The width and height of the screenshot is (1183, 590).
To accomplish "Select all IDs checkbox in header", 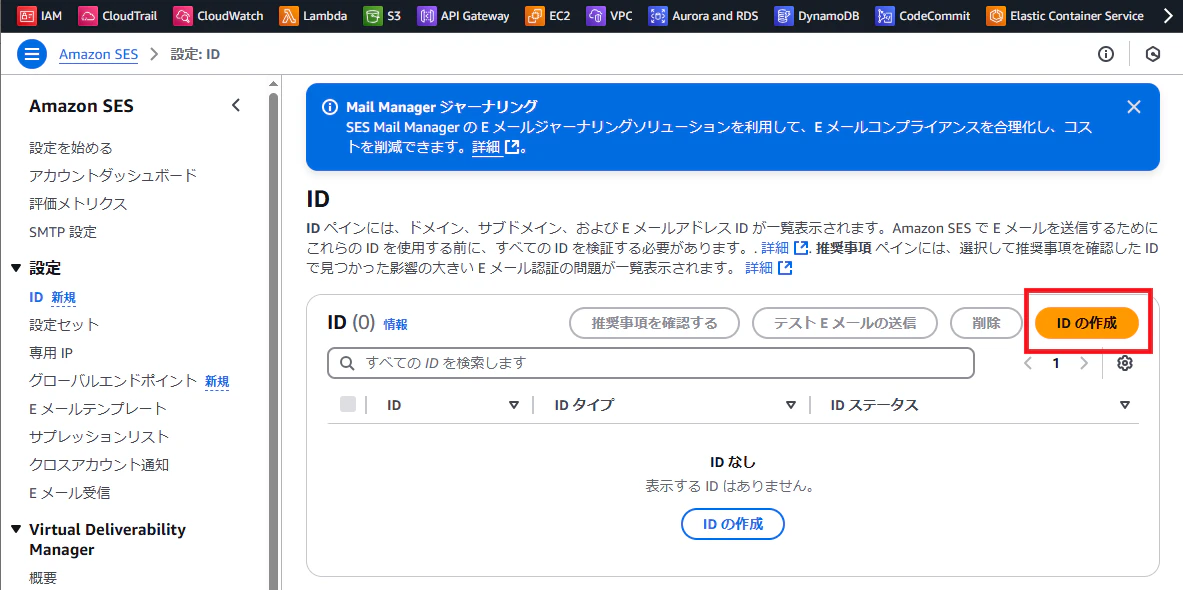I will pos(348,404).
